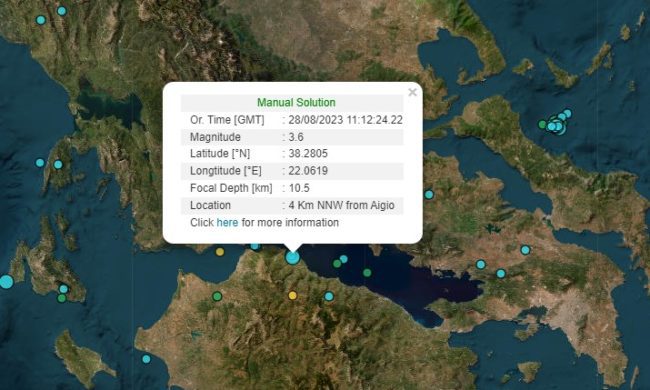Select the cyan marker on southern Kefalonia
Viewport: 650px width, 390px height.
(x=63, y=289)
